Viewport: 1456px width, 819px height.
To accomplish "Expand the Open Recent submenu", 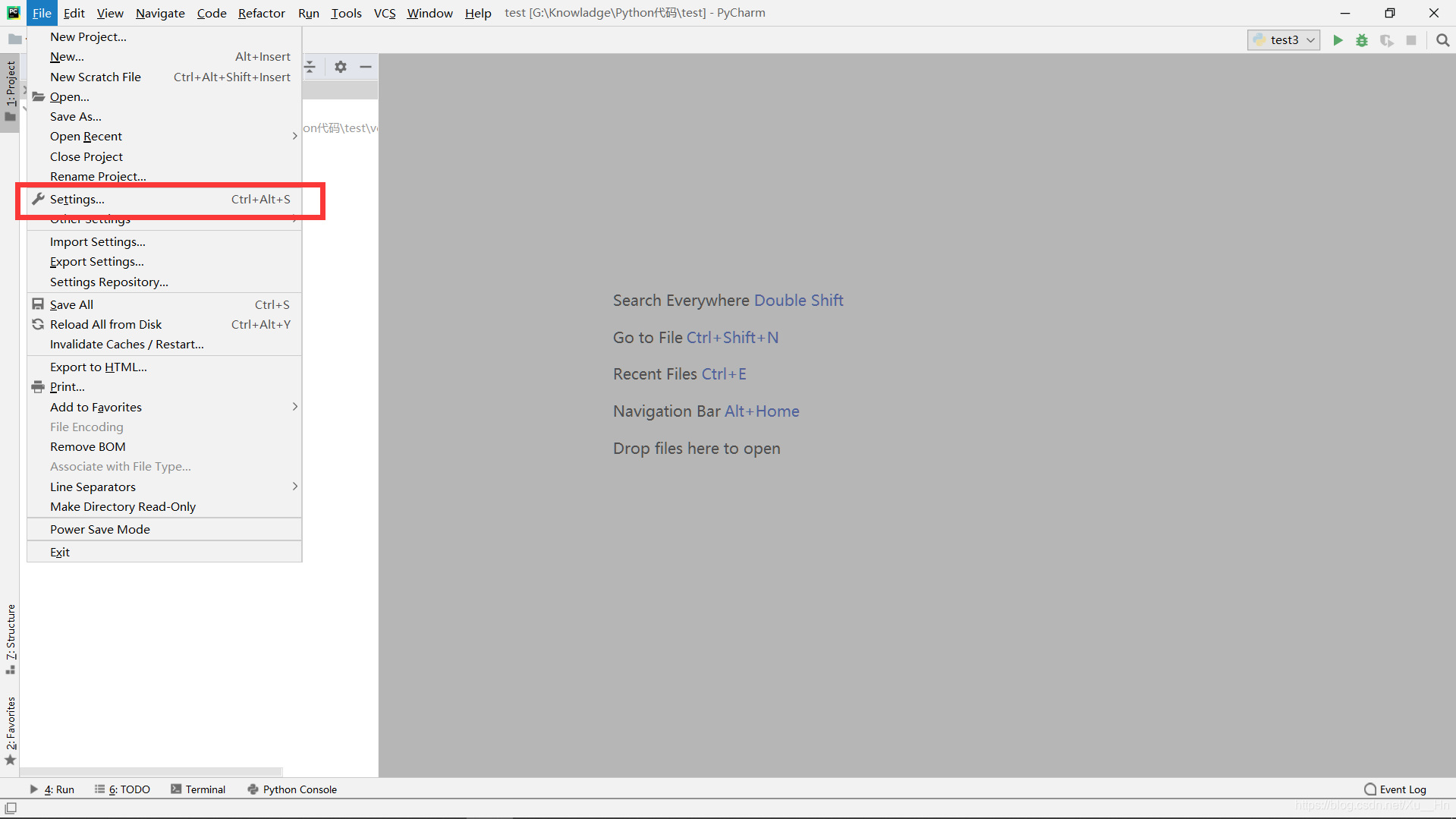I will [164, 137].
